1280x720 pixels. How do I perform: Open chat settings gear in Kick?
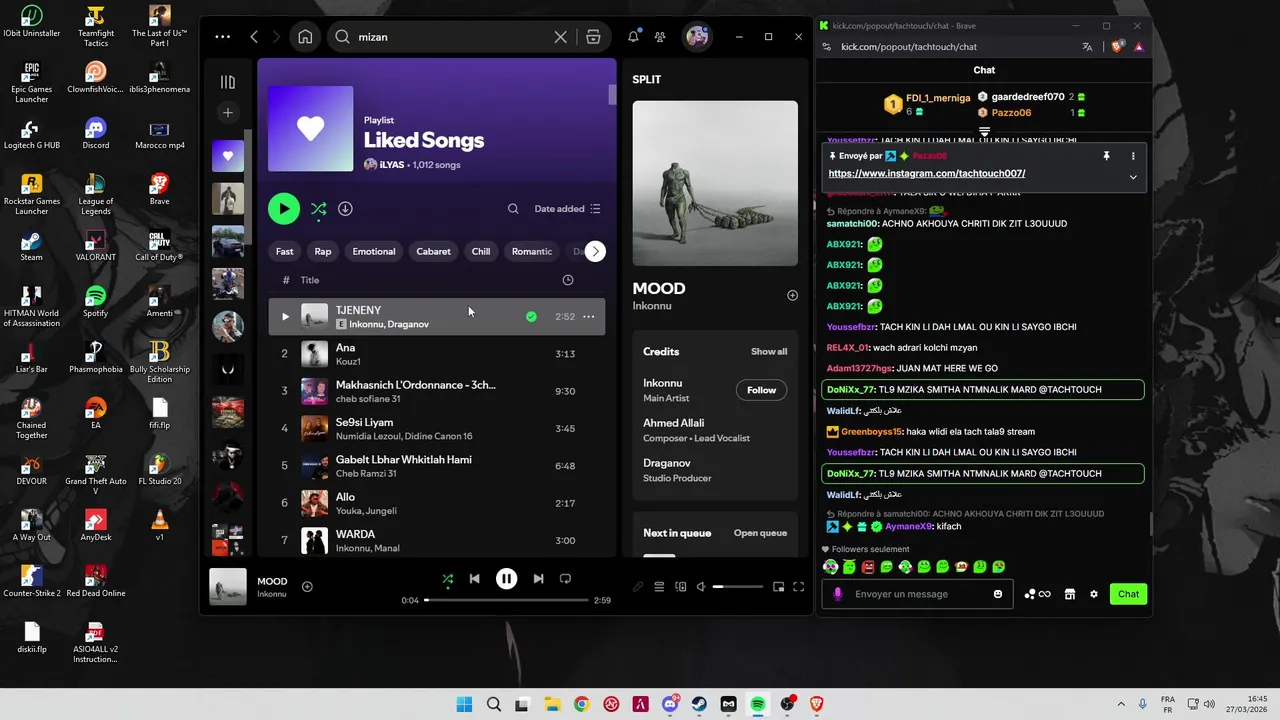pyautogui.click(x=1094, y=594)
